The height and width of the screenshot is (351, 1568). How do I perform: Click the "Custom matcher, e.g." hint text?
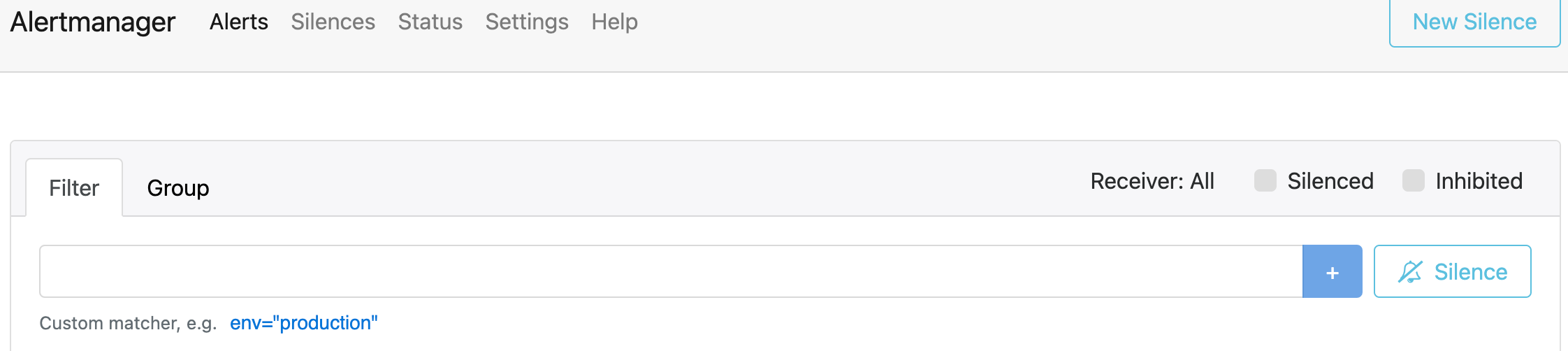(128, 323)
